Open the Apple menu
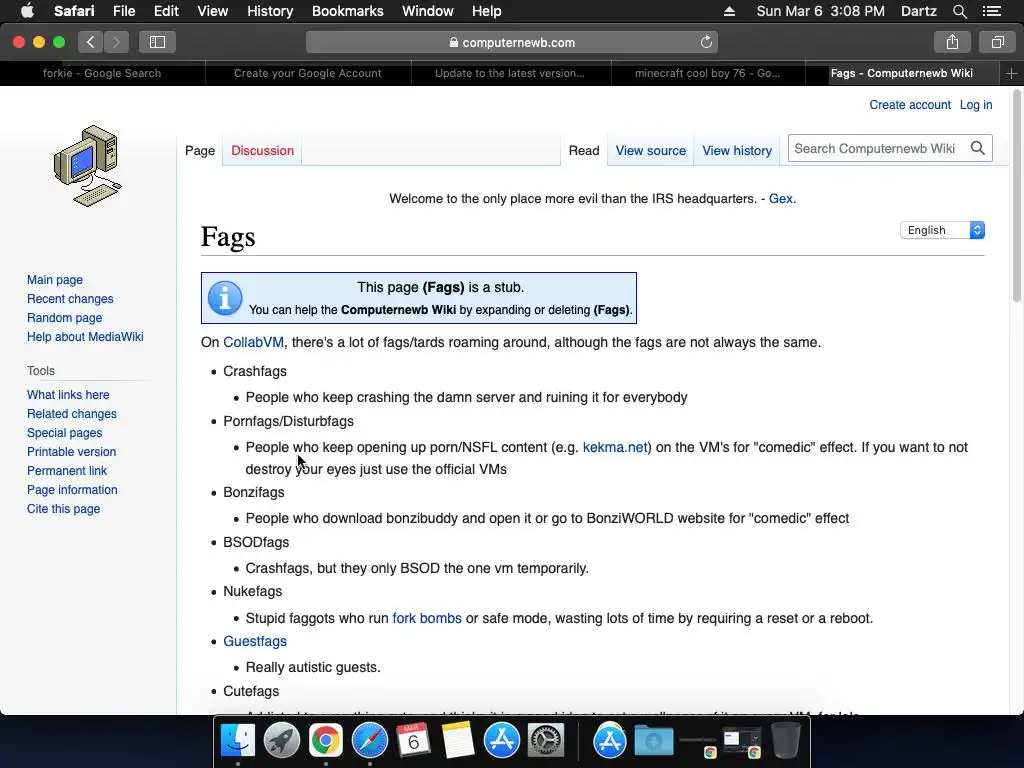Viewport: 1024px width, 768px height. click(27, 11)
